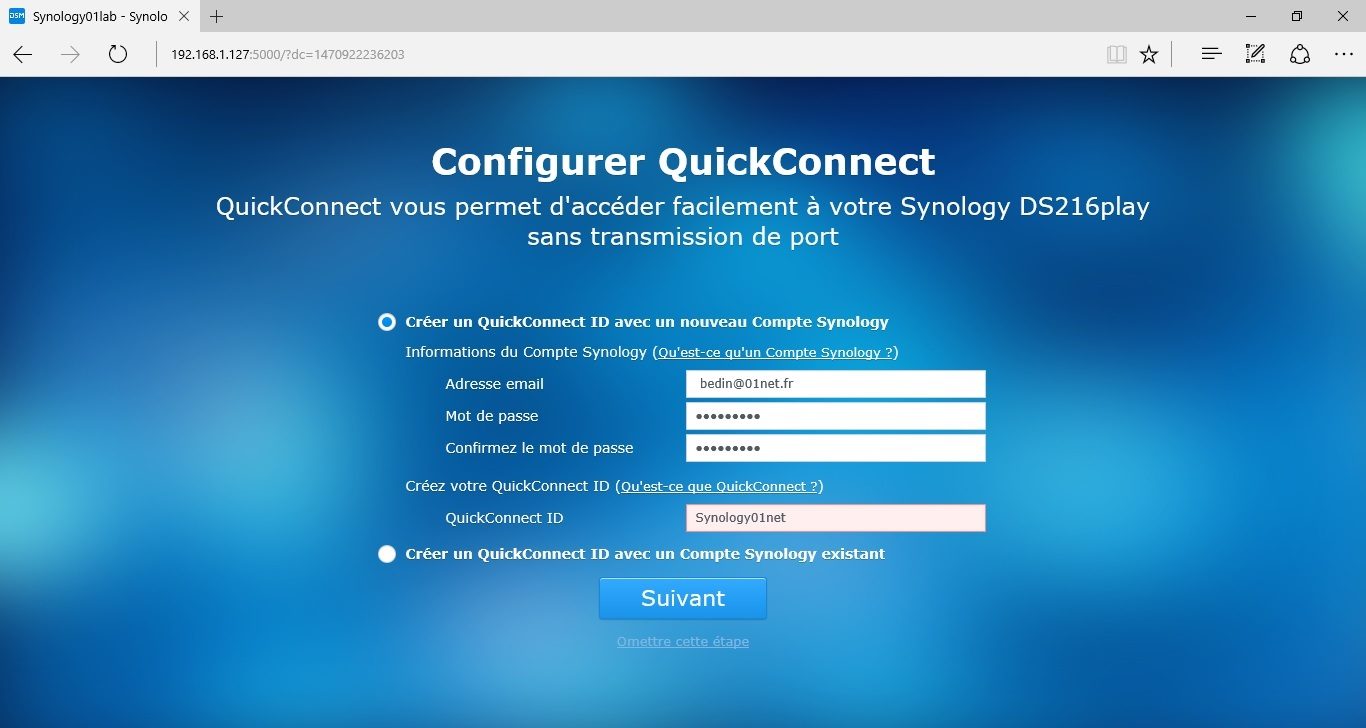Screen dimensions: 1366x728
Task: Restore down the browser window
Action: (1297, 16)
